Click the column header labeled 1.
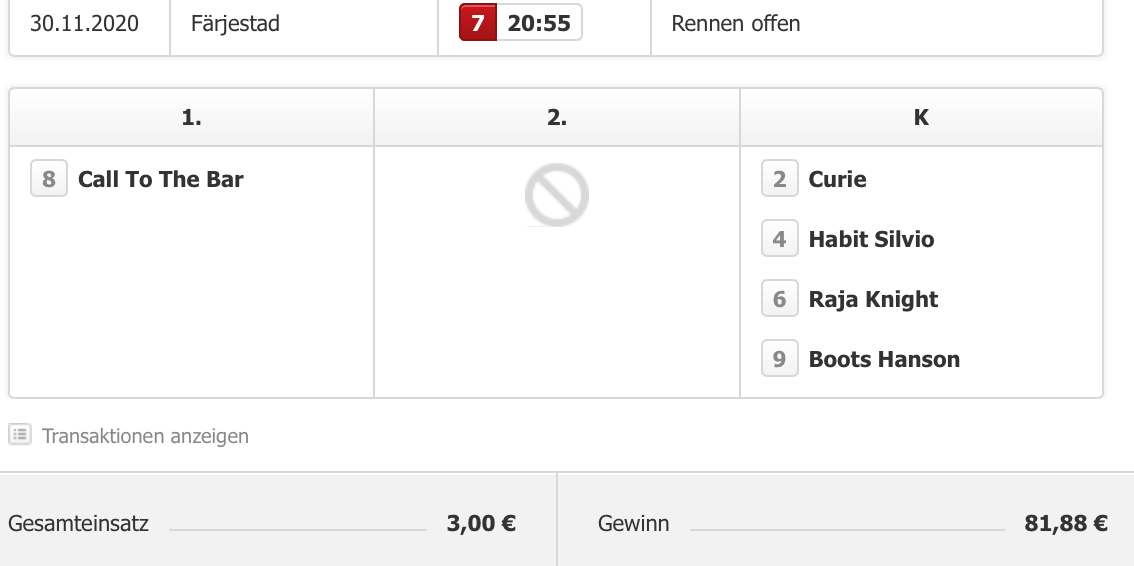 click(192, 117)
